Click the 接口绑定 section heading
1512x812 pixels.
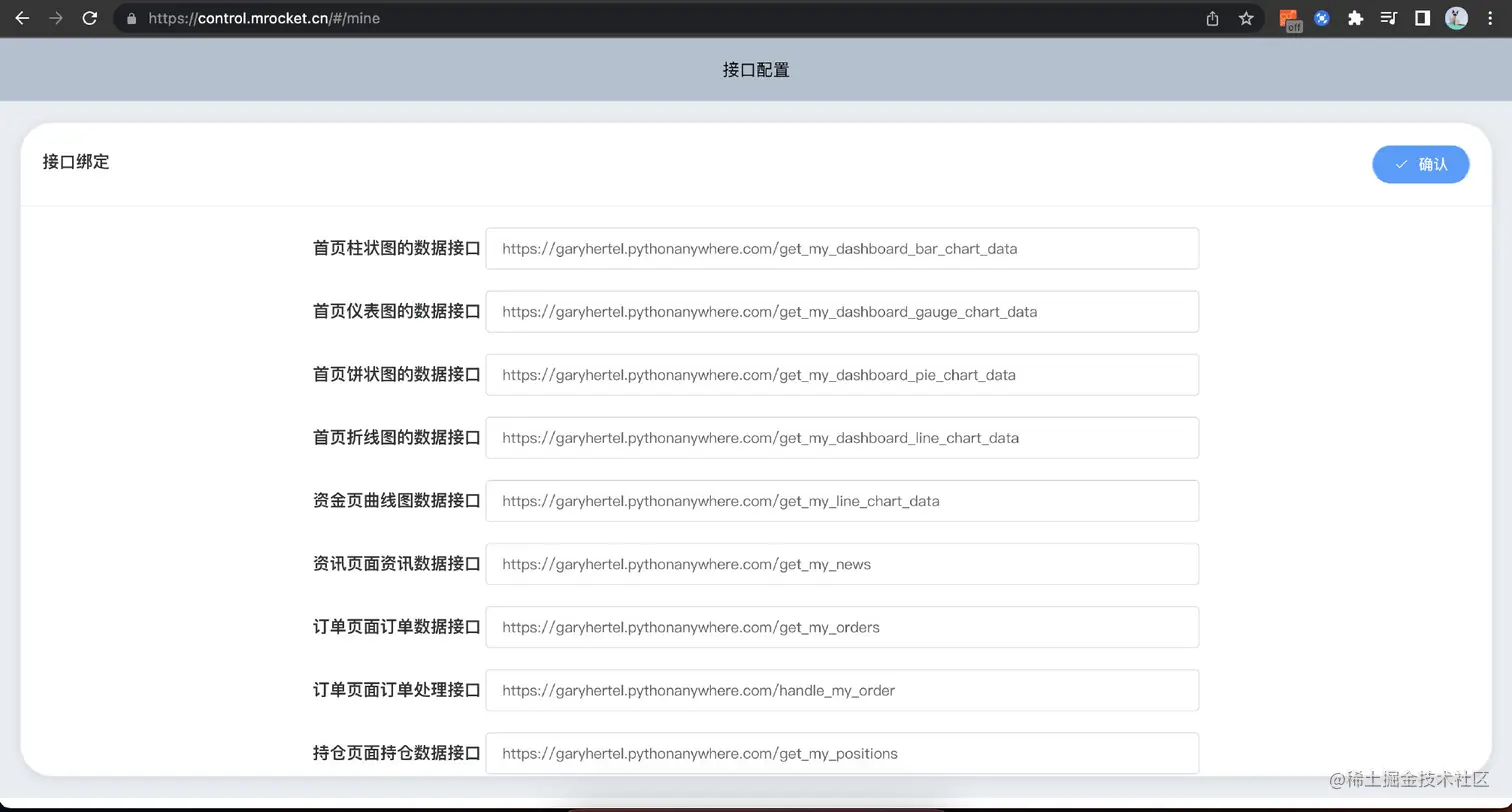76,162
